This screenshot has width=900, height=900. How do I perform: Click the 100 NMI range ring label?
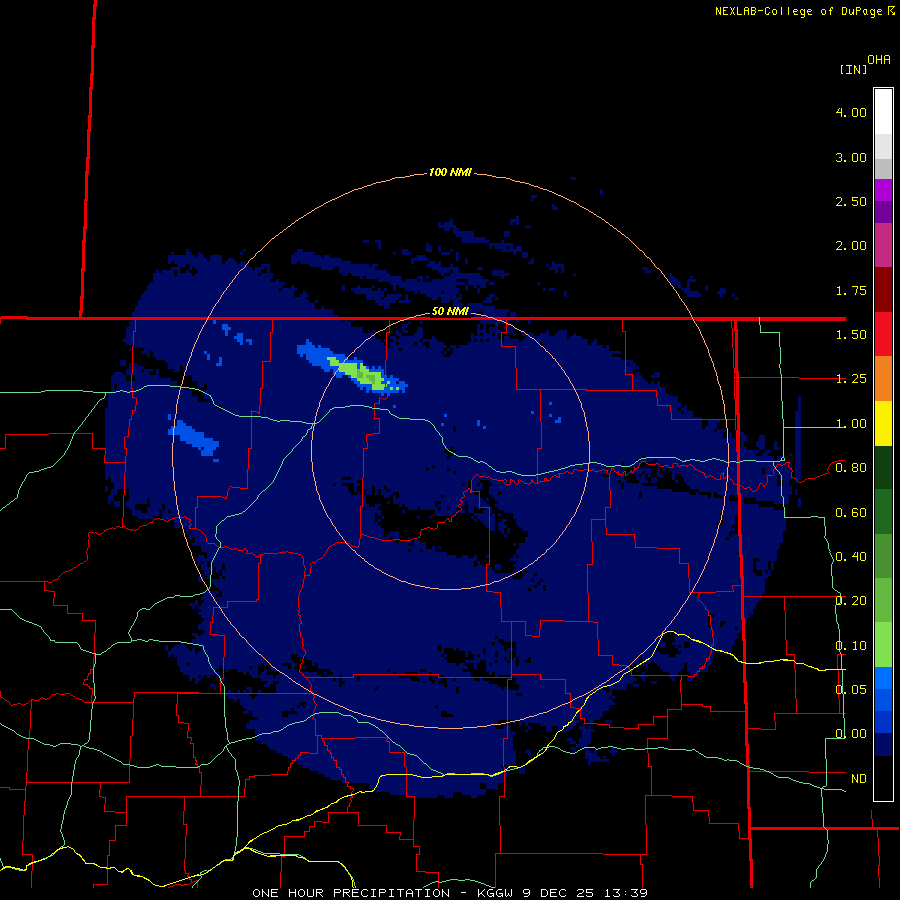[x=450, y=172]
